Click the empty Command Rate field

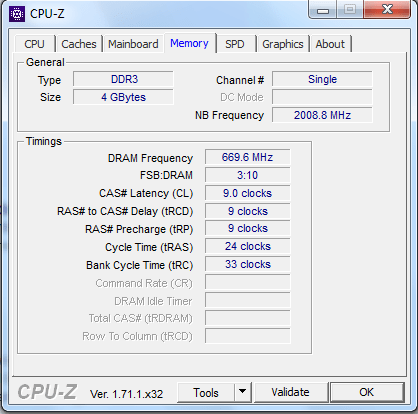pos(247,283)
